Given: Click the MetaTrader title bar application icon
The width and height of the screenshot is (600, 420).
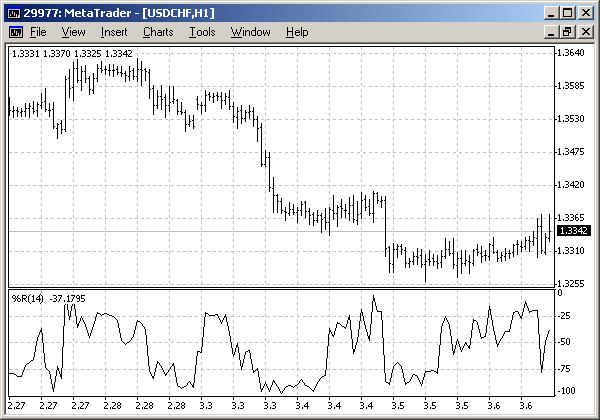Looking at the screenshot, I should (14, 13).
